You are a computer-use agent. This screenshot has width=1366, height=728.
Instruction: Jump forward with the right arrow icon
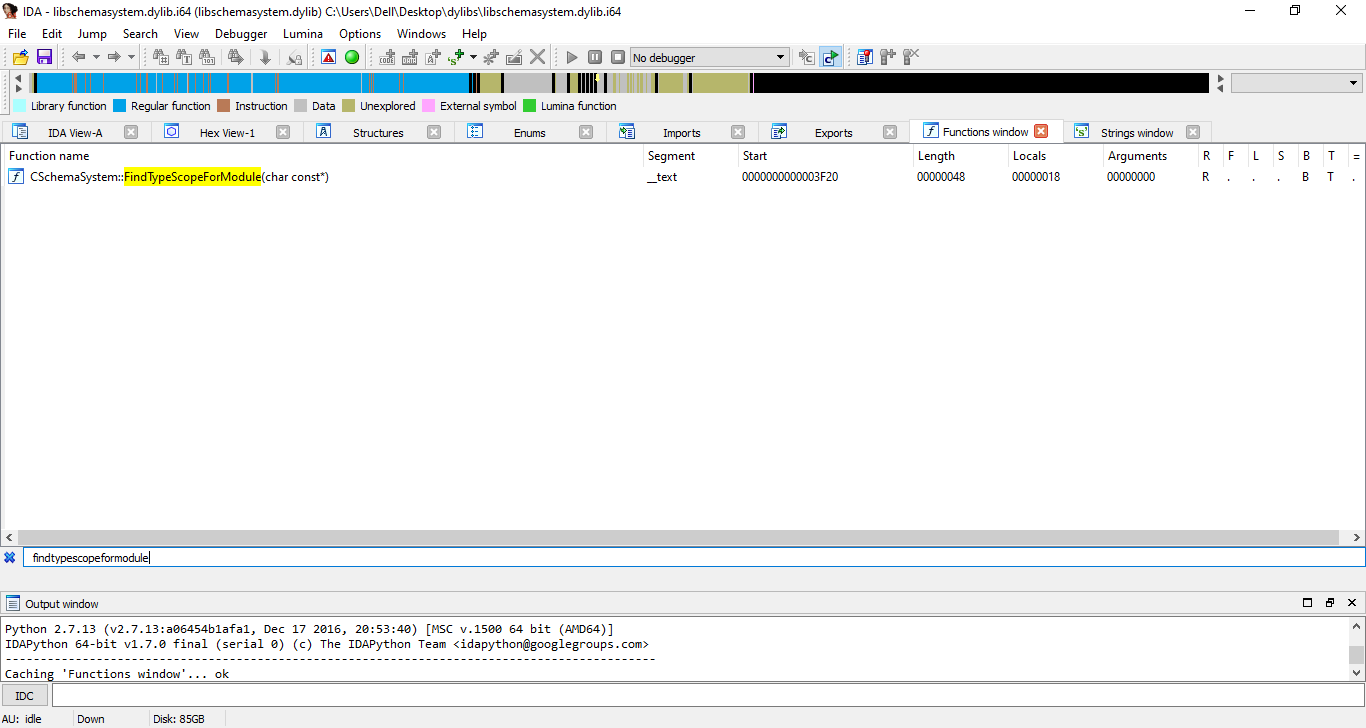(x=114, y=57)
